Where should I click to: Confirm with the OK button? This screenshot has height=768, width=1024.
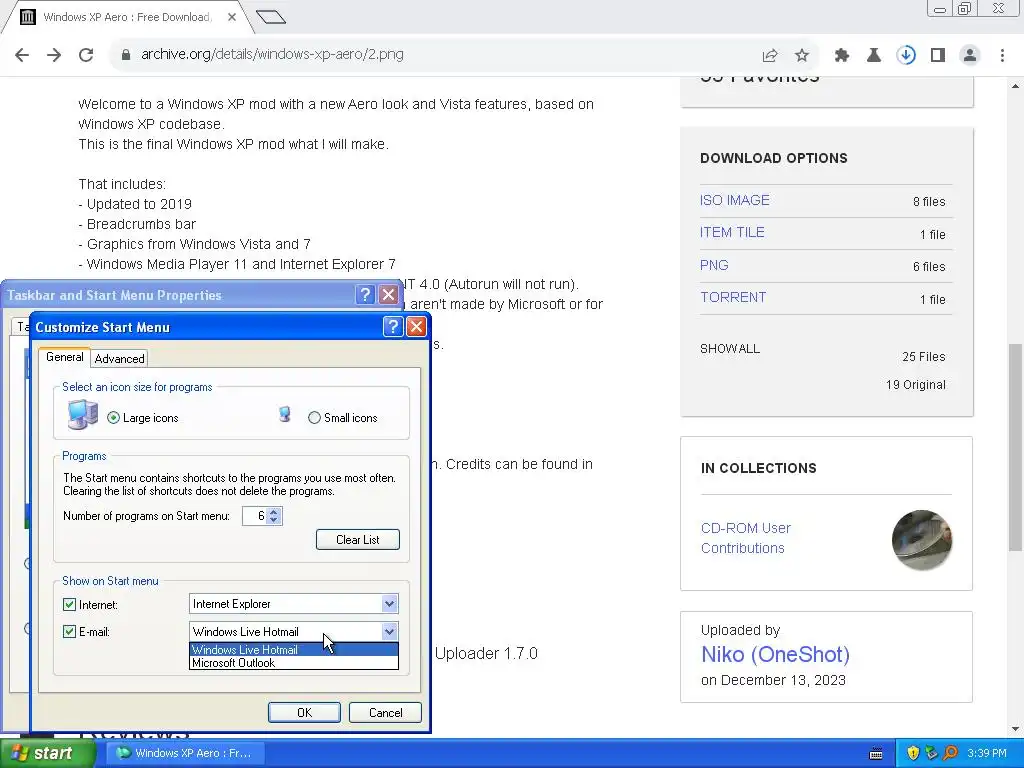tap(304, 712)
